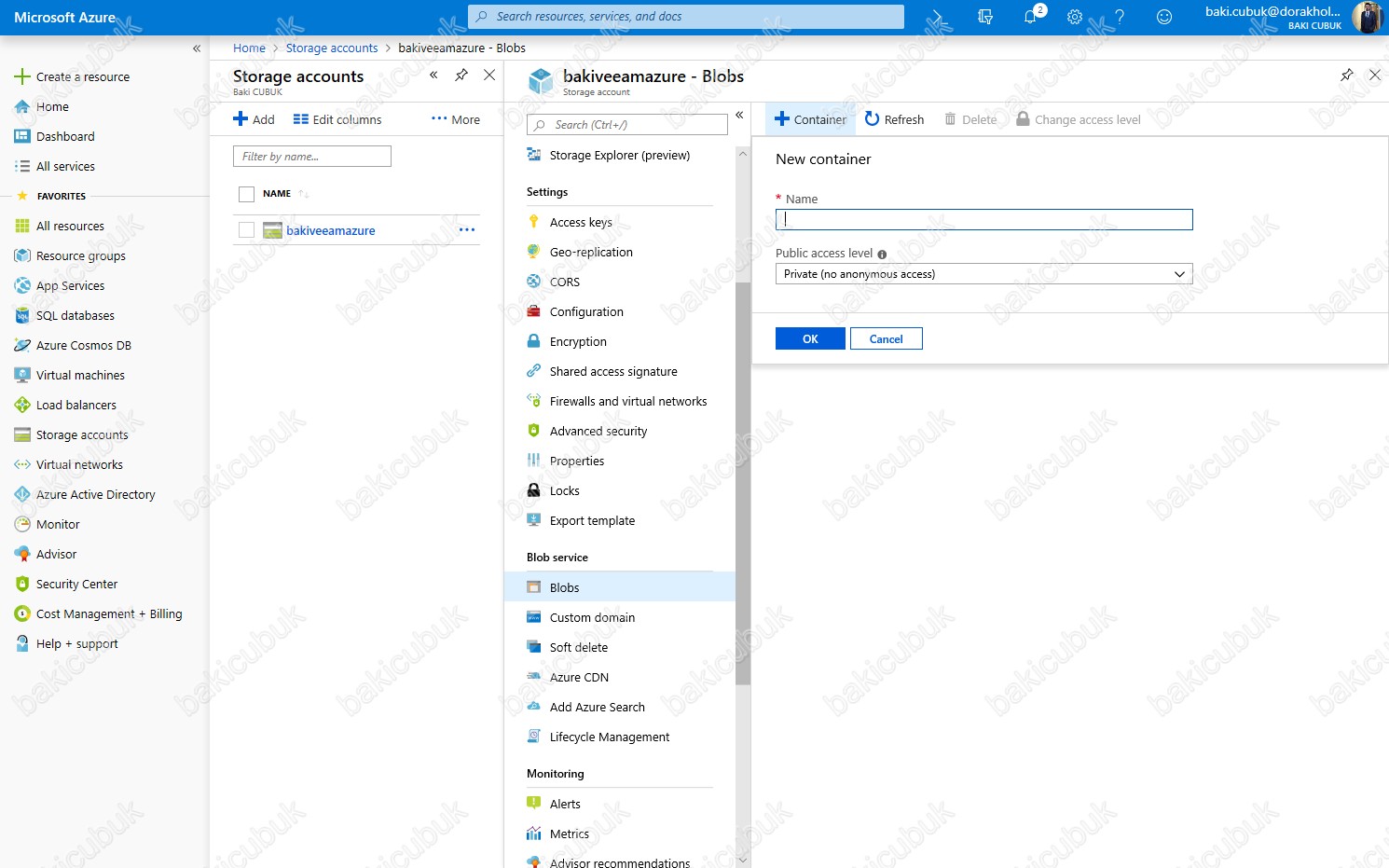Open the More commands menu

456,119
